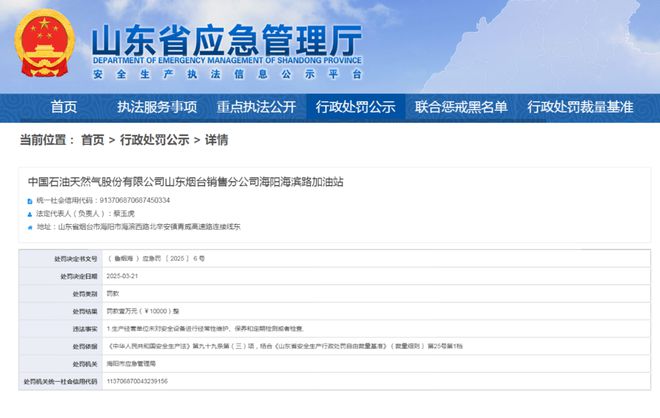Click the legal representative line 法定代表人（负责人）
Image resolution: width=660 pixels, height=418 pixels.
(85, 214)
